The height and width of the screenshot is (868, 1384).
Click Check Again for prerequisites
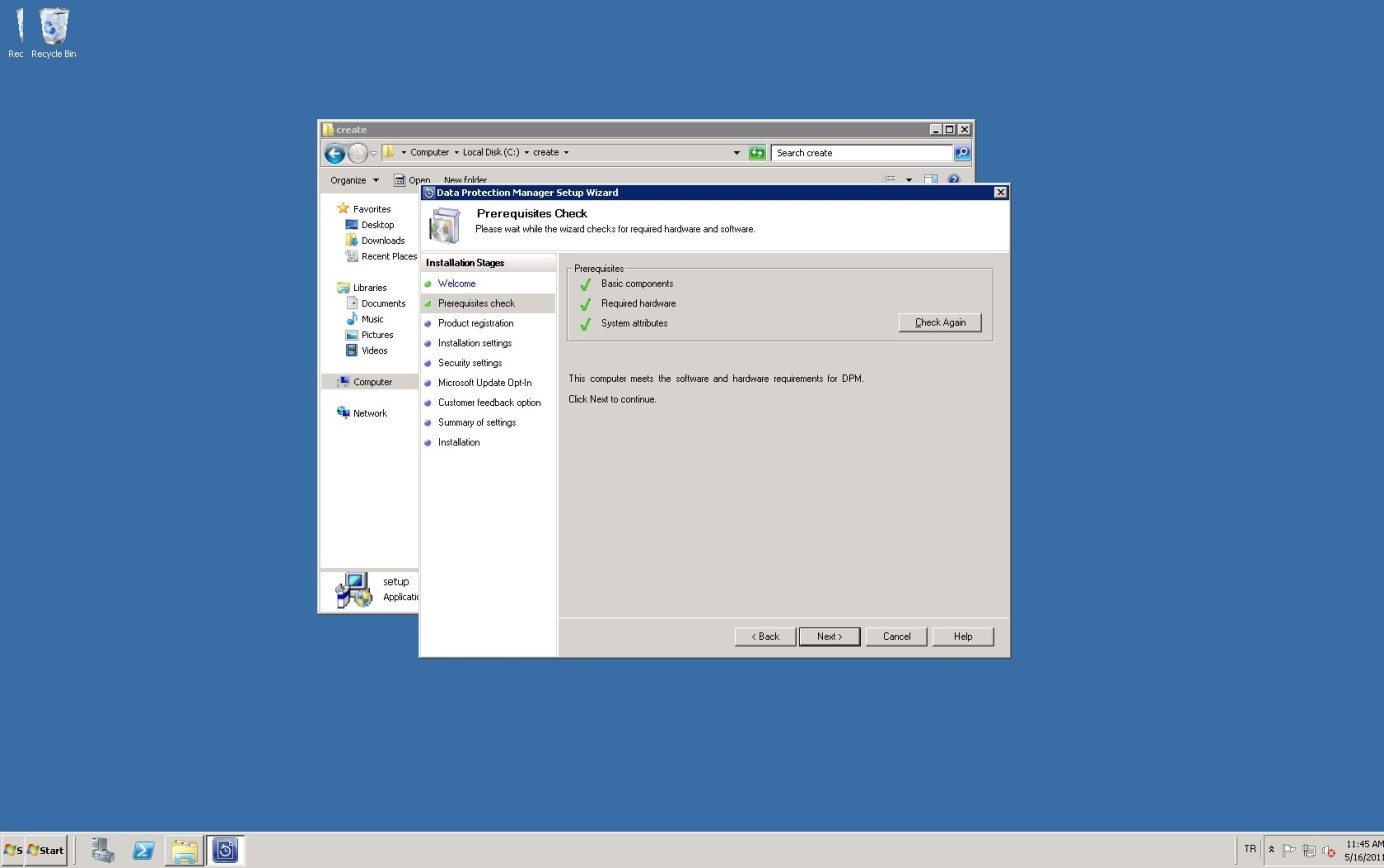click(940, 322)
